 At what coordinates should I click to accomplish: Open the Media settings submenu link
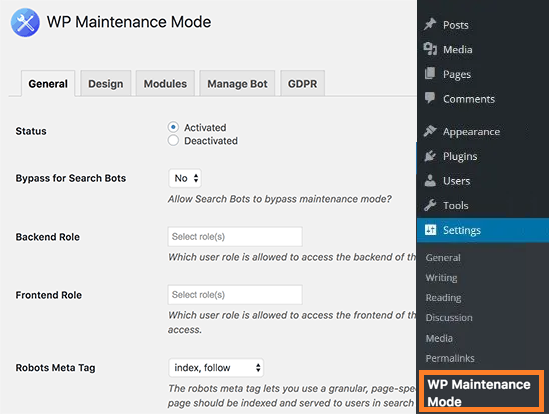coord(439,338)
